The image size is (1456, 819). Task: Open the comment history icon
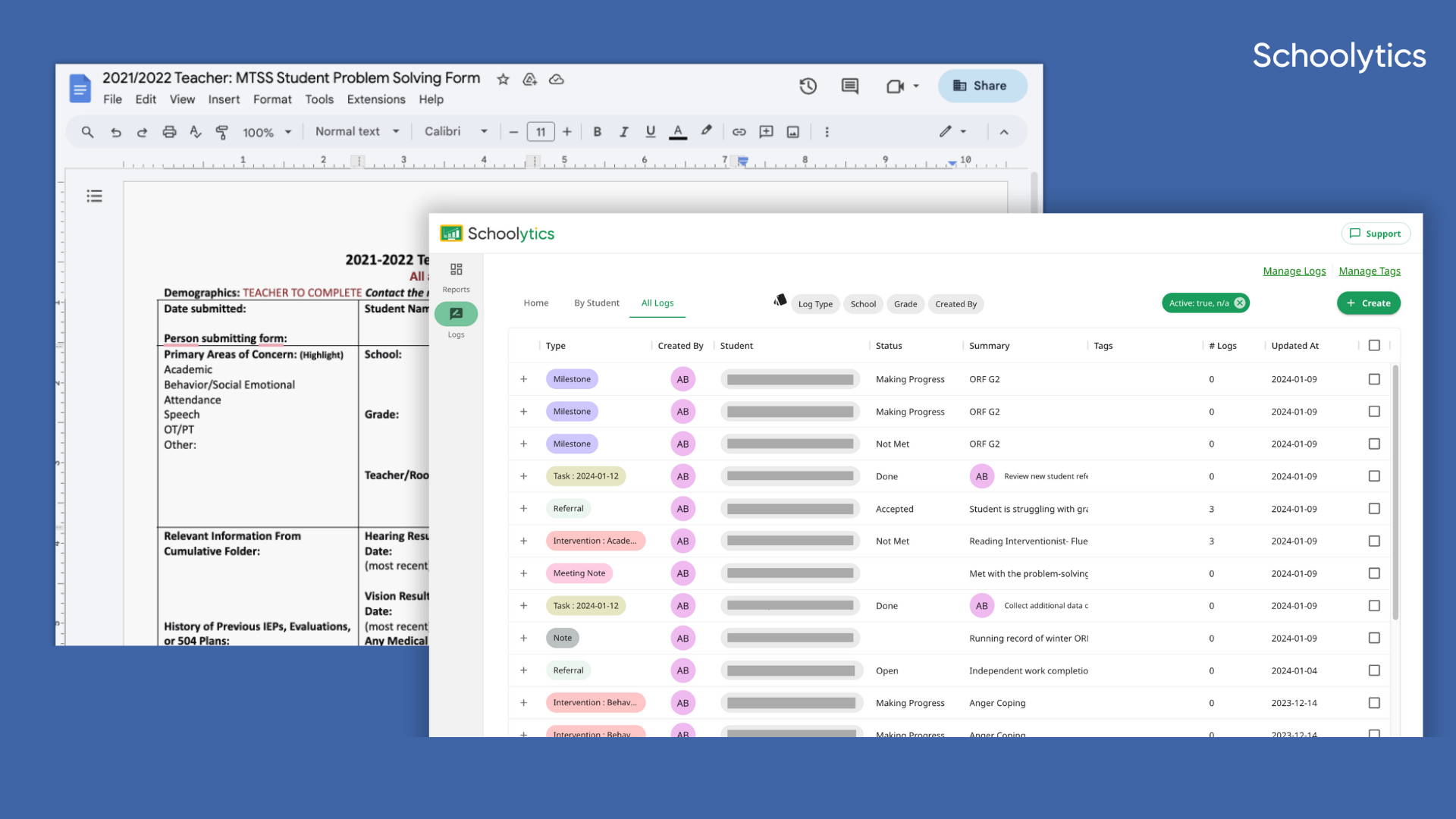pyautogui.click(x=849, y=86)
